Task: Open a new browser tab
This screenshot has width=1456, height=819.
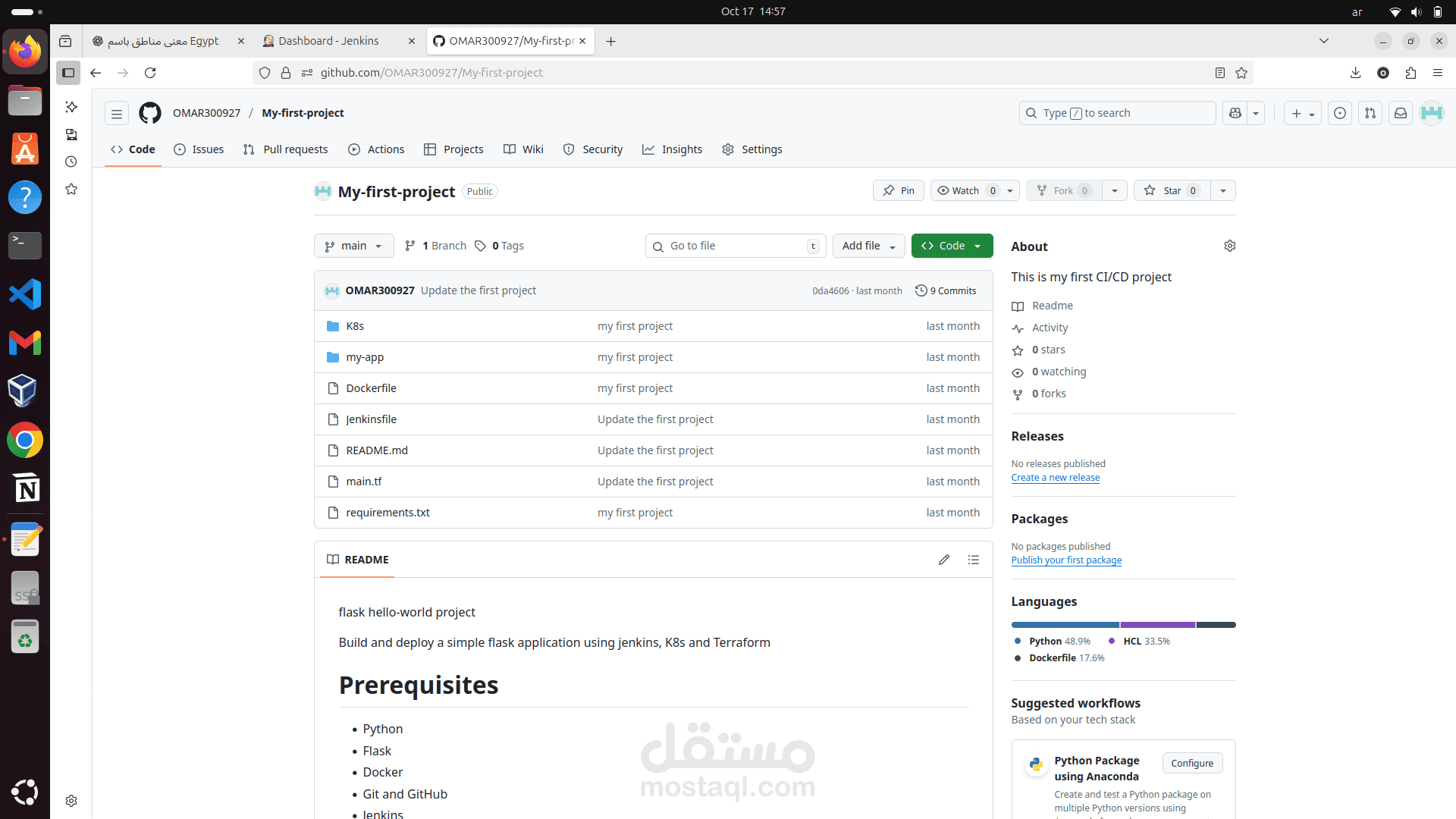Action: (x=611, y=41)
